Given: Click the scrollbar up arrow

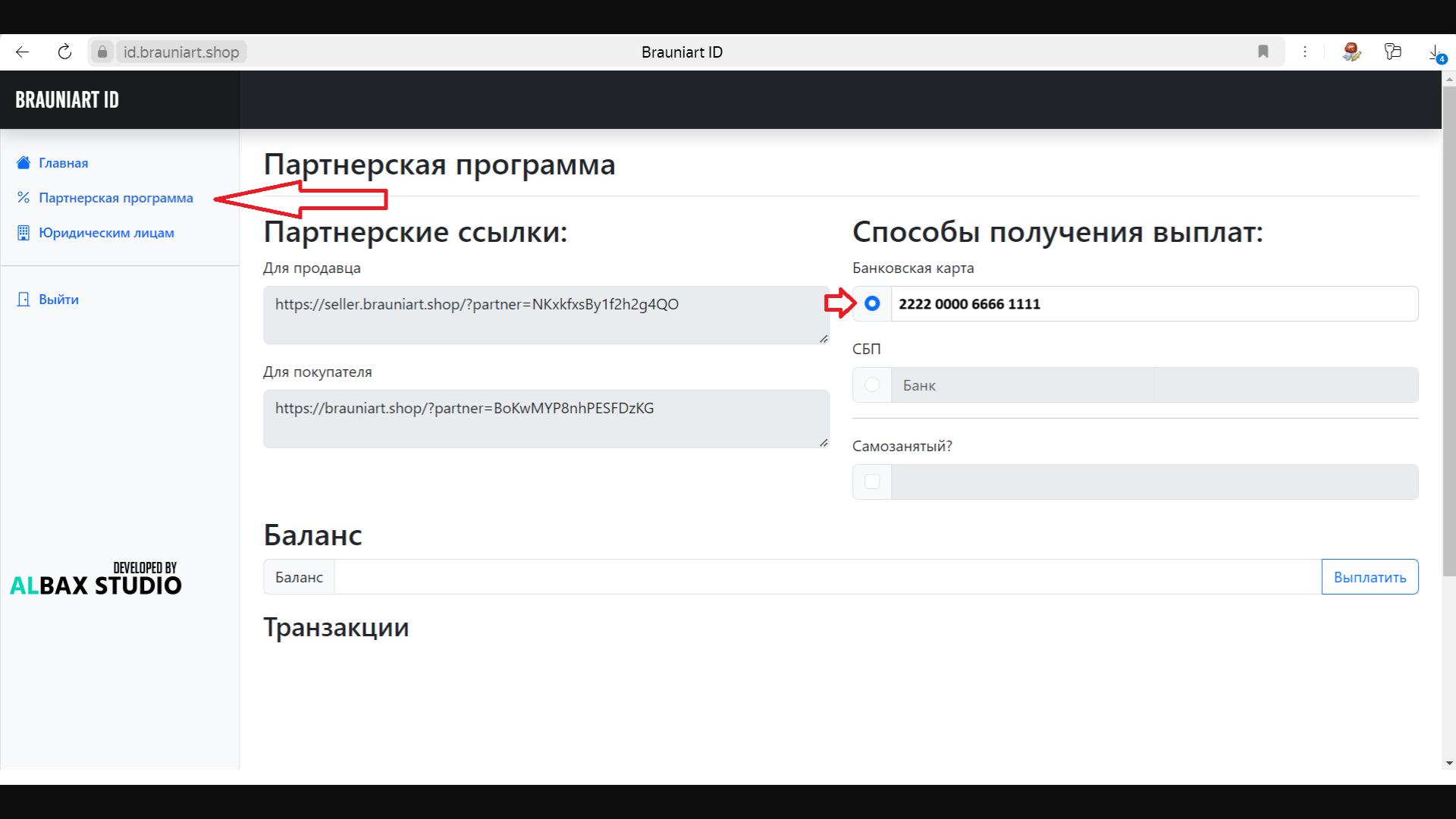Looking at the screenshot, I should 1449,78.
